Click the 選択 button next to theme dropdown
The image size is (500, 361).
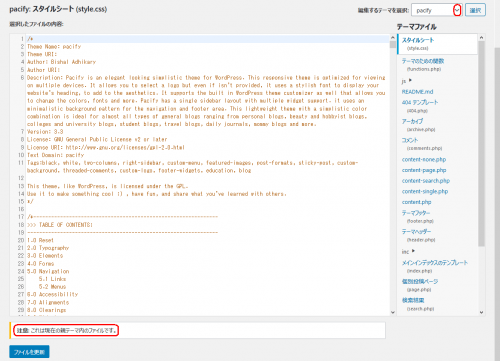475,10
